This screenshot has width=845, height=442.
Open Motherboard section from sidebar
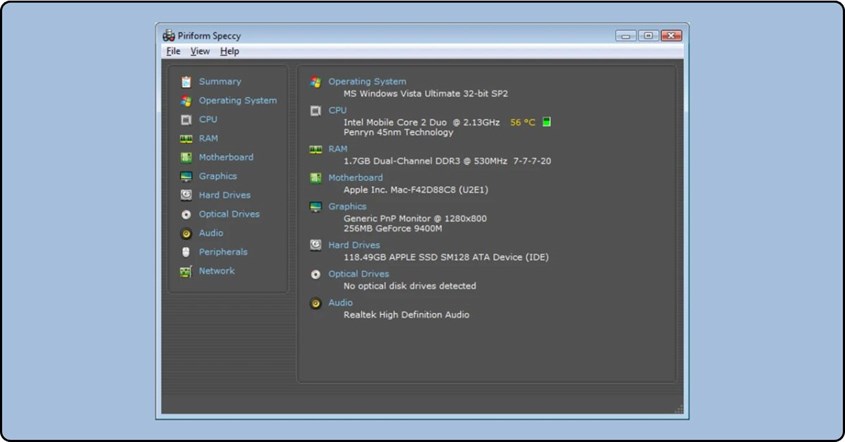coord(226,157)
